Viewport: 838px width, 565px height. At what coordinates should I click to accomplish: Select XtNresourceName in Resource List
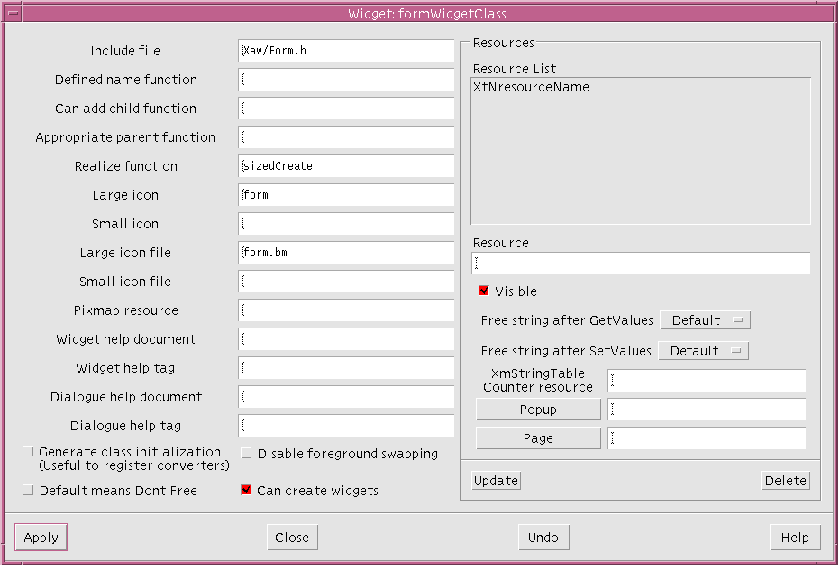pos(531,87)
